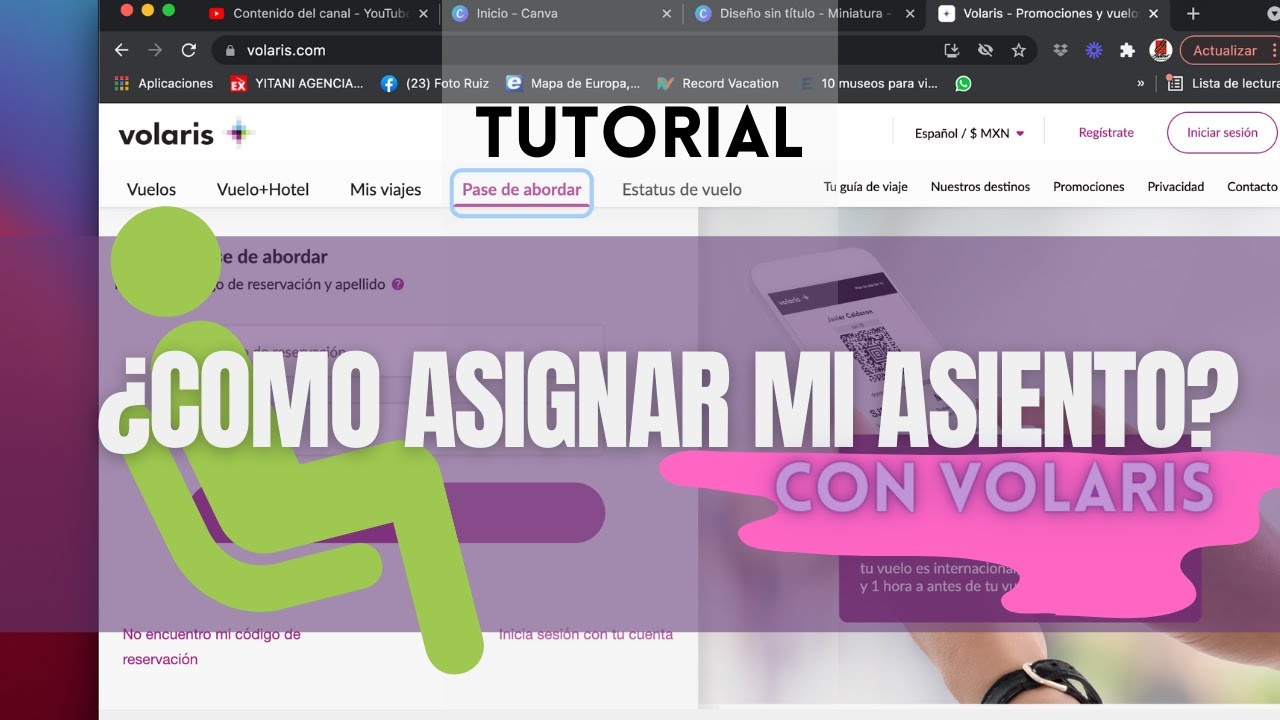1280x720 pixels.
Task: Open the Mapa de Europa bookmark
Action: [x=573, y=84]
